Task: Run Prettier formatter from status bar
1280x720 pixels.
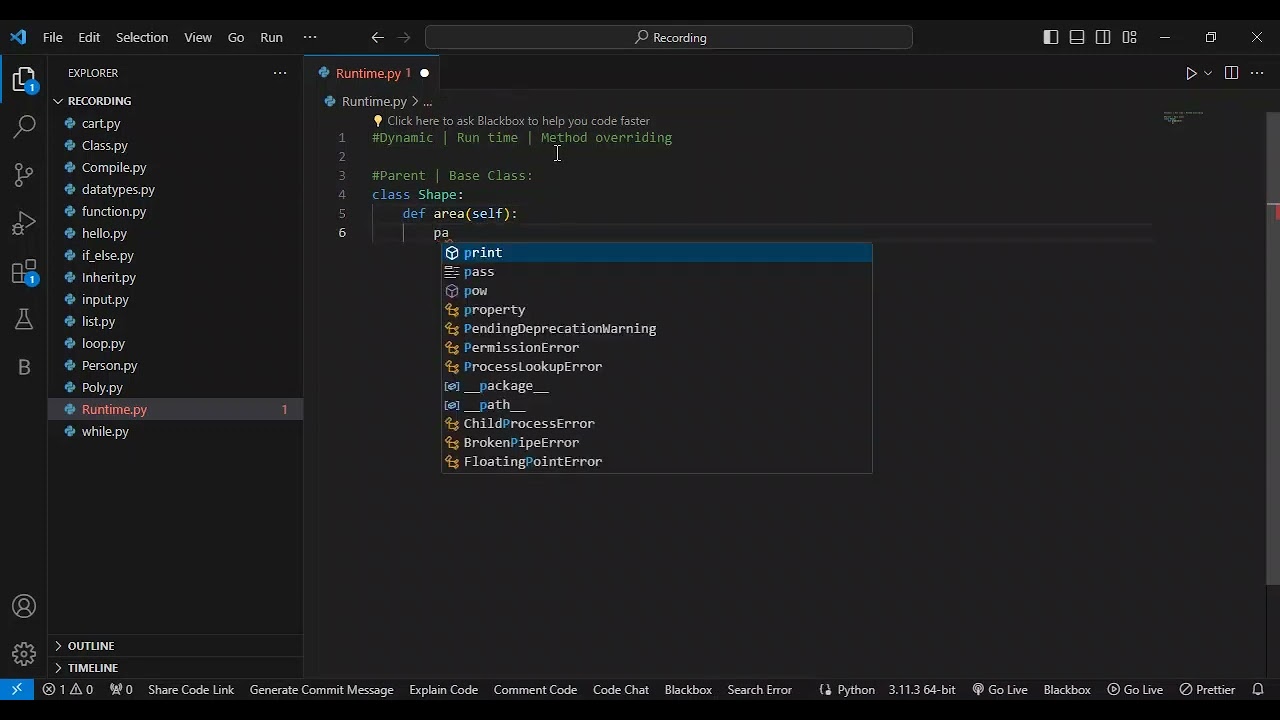Action: coord(1208,690)
